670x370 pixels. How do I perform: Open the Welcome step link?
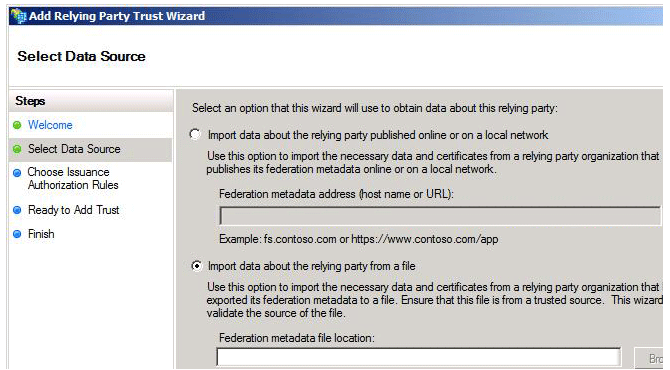(50, 125)
